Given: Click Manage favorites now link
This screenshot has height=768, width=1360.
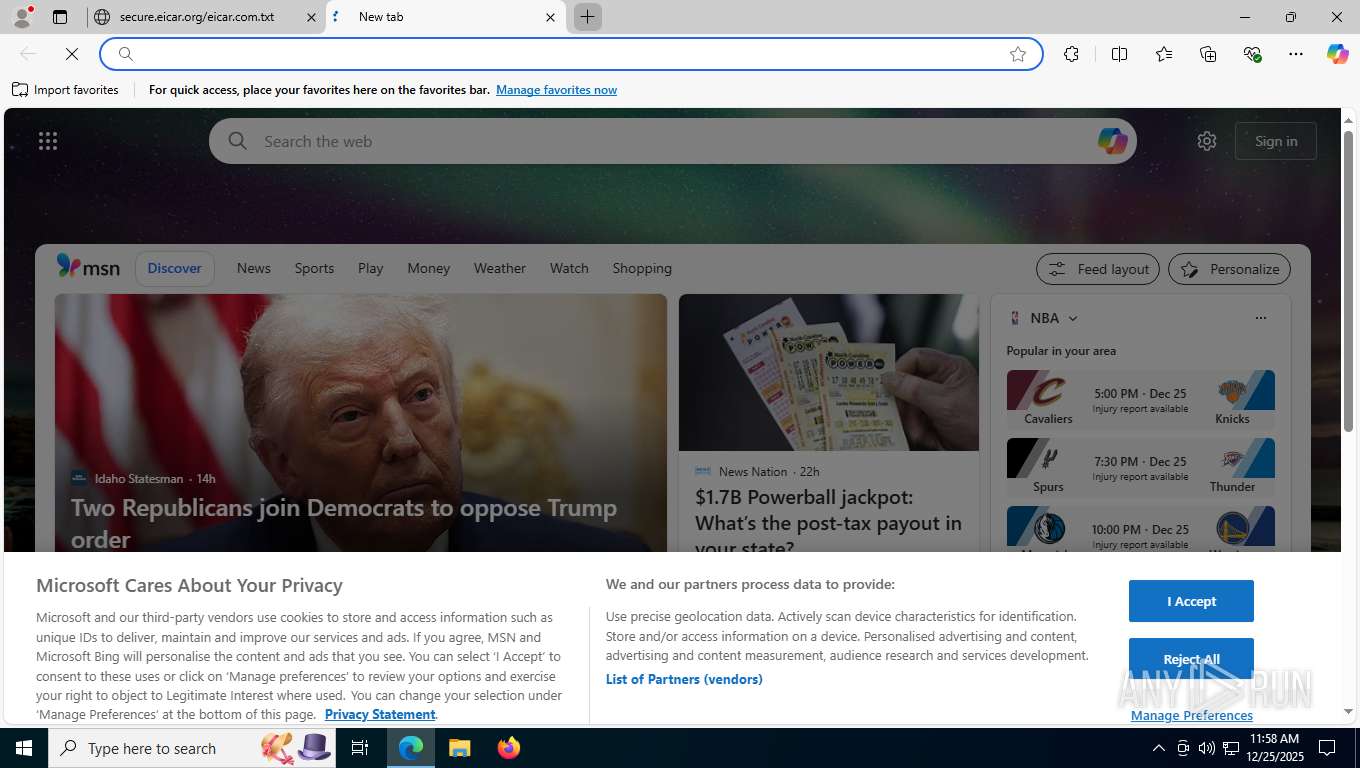Looking at the screenshot, I should (556, 90).
